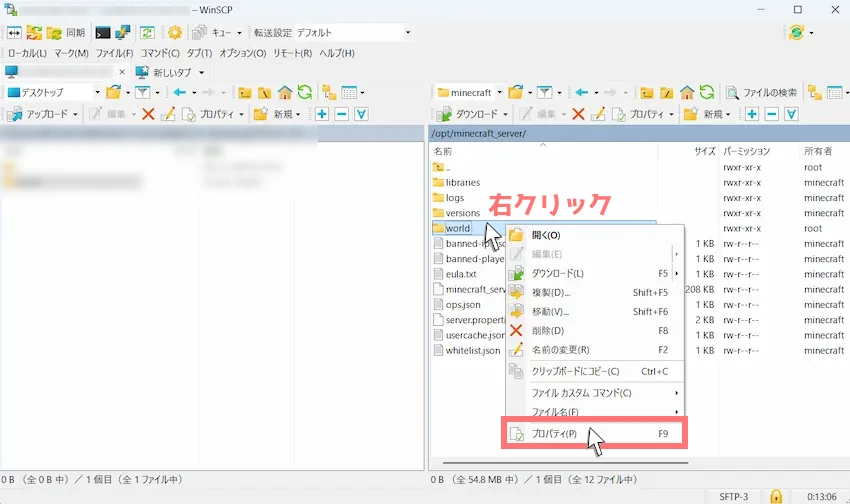This screenshot has width=850, height=504.
Task: Click remote panel home directory icon
Action: tap(687, 93)
